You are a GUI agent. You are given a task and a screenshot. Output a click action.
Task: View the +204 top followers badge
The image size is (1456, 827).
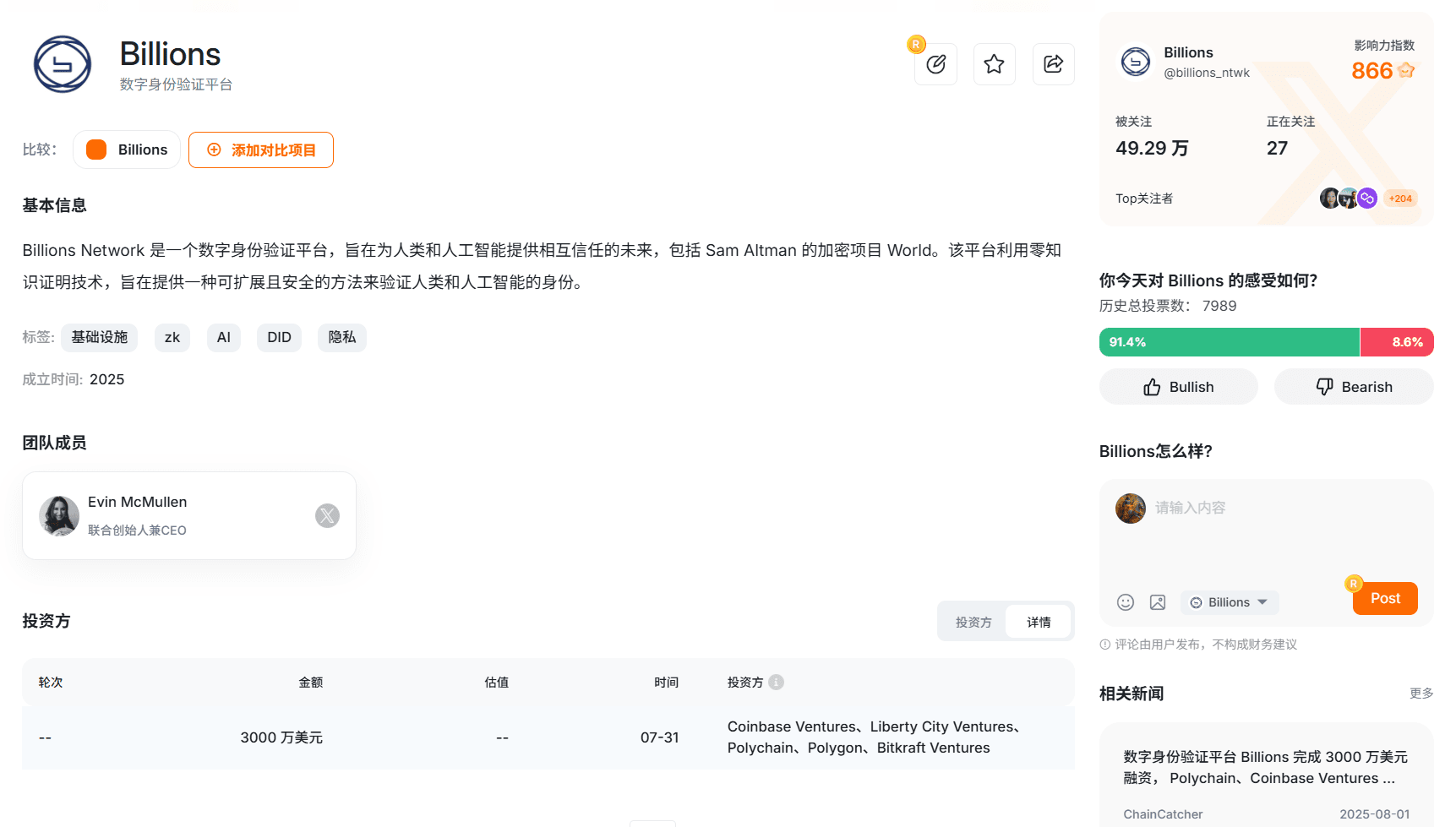click(x=1400, y=199)
